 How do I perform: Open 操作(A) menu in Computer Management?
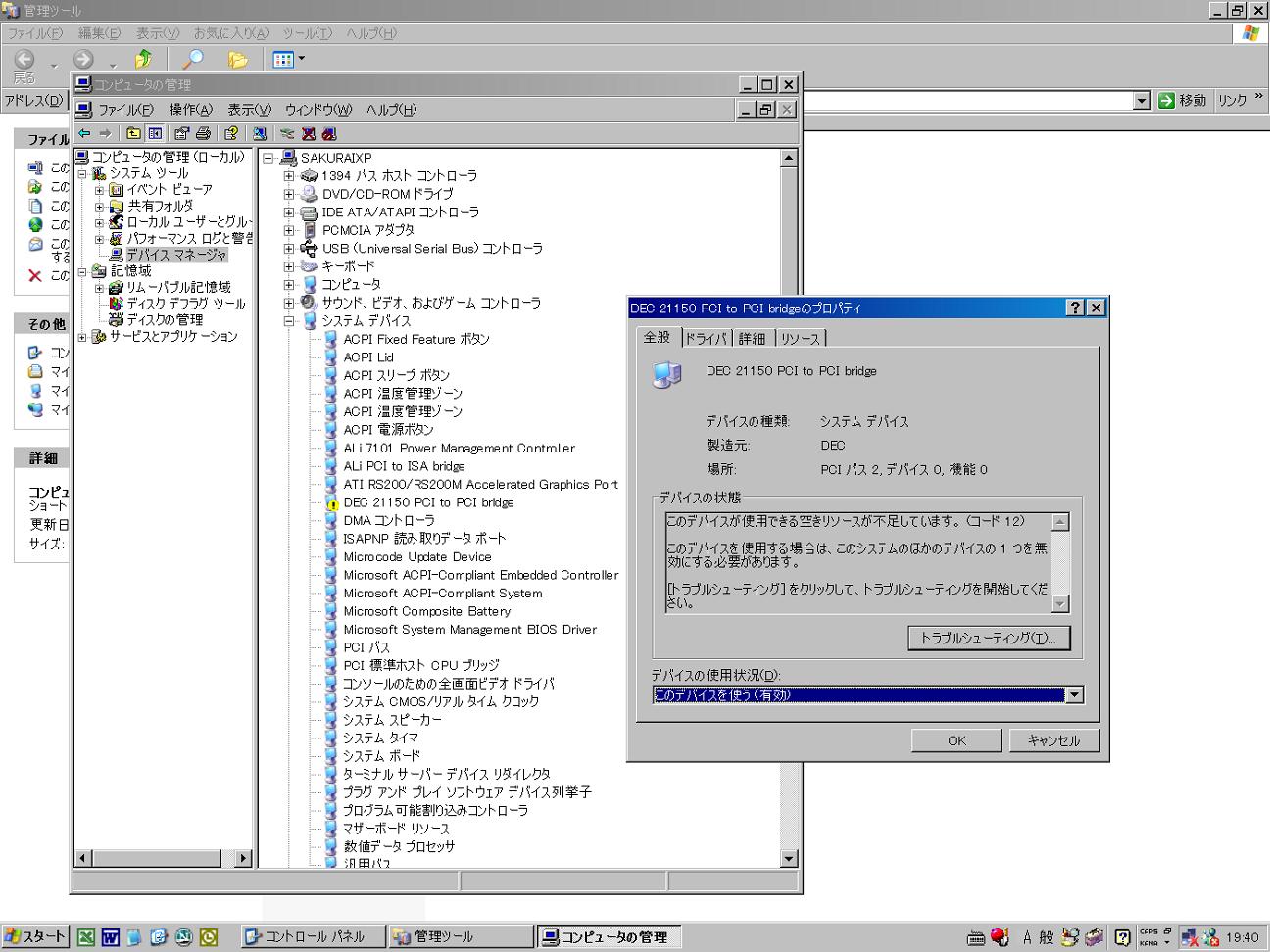[190, 110]
